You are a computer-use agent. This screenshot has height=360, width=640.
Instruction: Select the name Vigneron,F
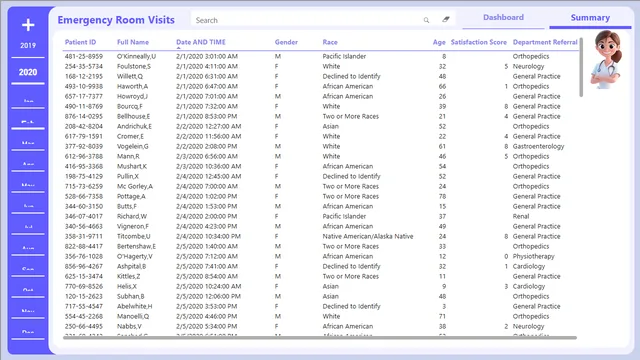point(133,226)
